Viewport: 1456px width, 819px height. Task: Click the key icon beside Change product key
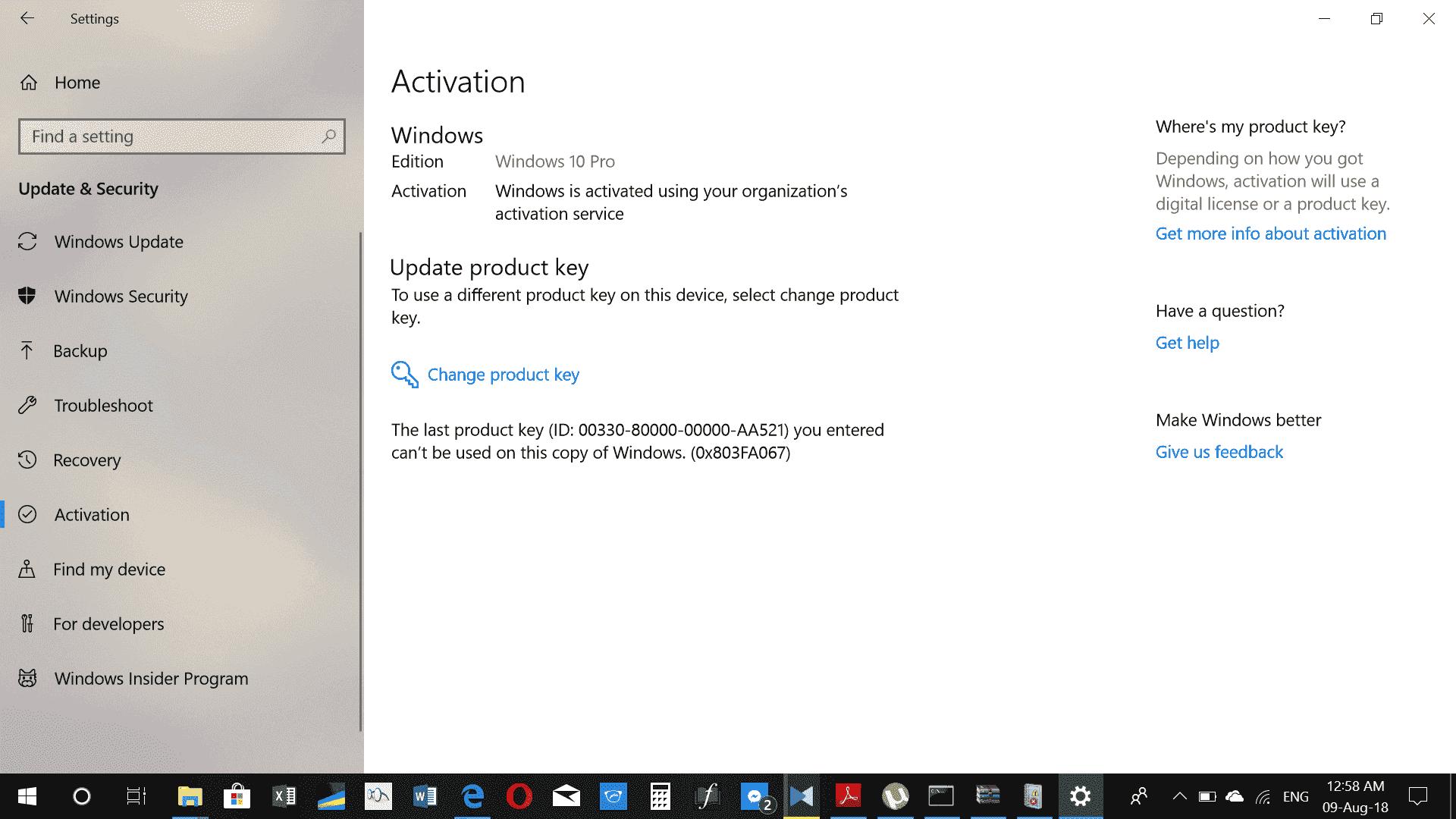[405, 375]
